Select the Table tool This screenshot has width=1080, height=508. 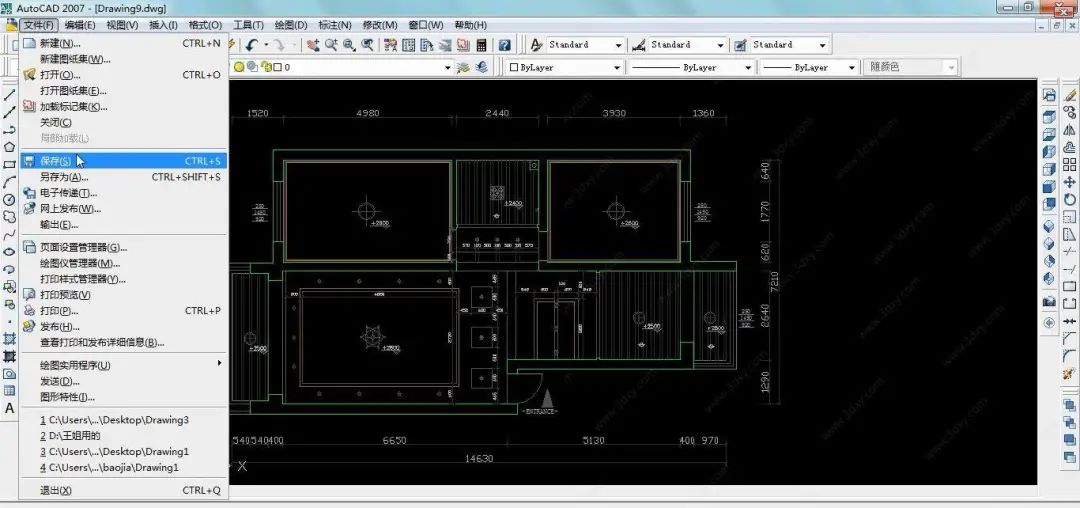(x=10, y=390)
